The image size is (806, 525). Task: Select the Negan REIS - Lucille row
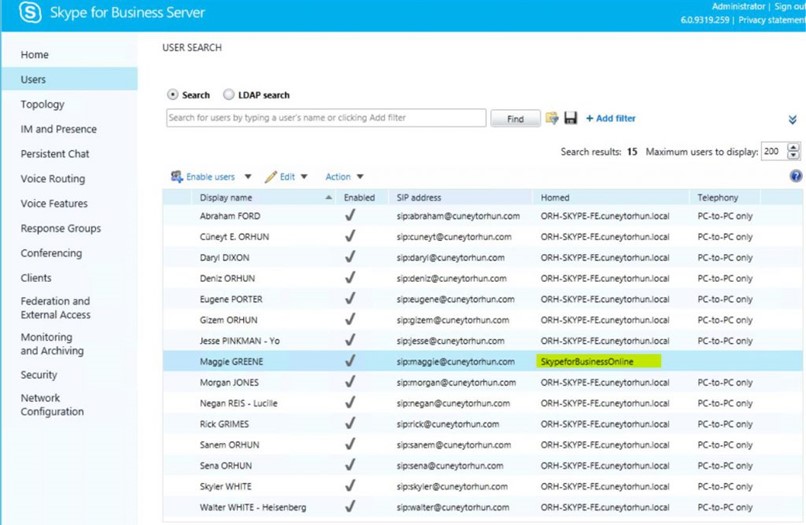[482, 403]
